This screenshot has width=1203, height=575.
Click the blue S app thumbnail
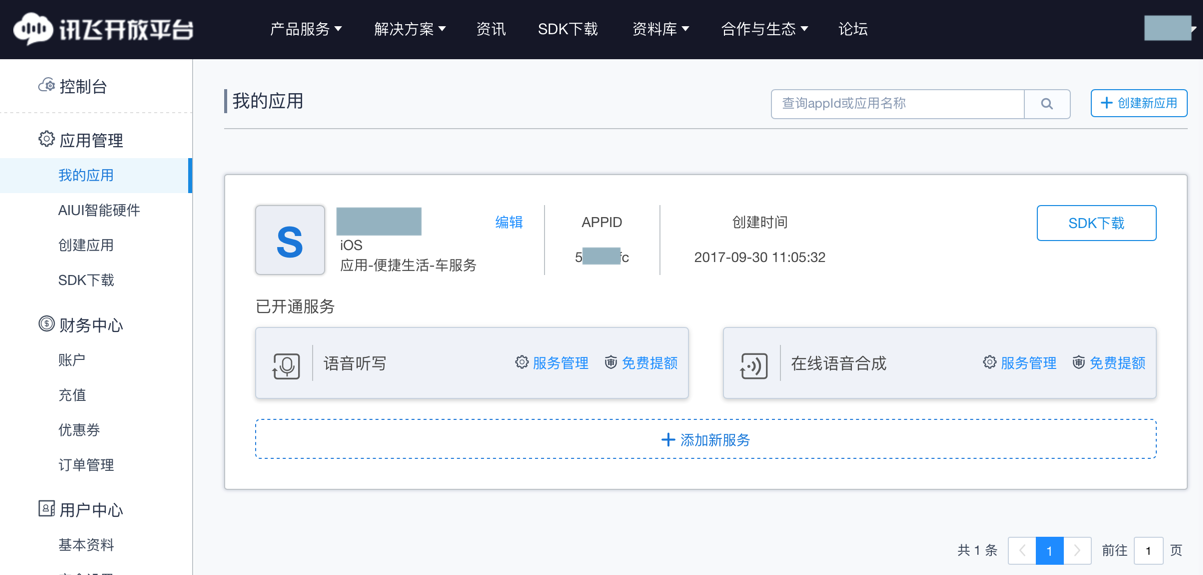[290, 240]
